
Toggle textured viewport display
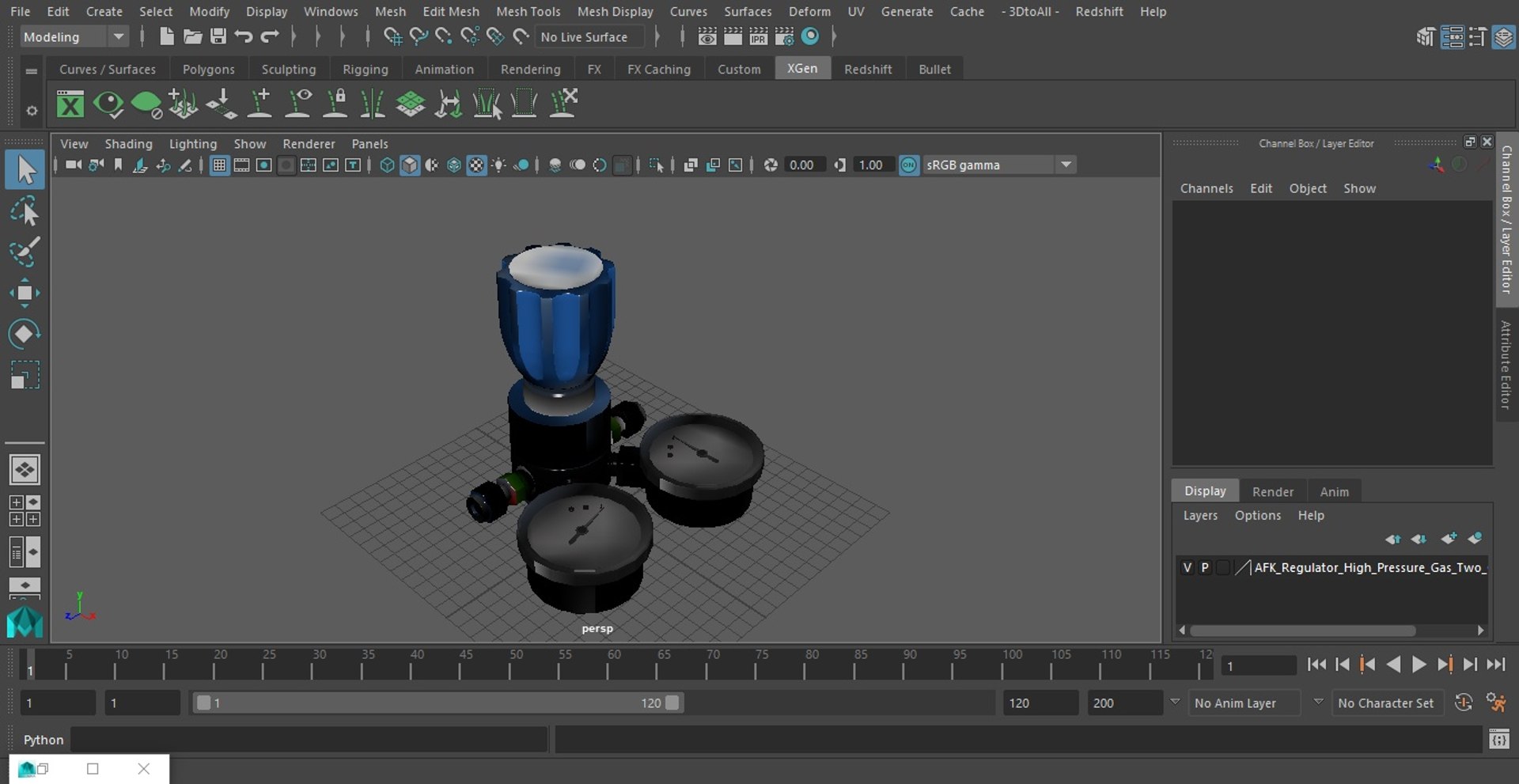[x=476, y=165]
